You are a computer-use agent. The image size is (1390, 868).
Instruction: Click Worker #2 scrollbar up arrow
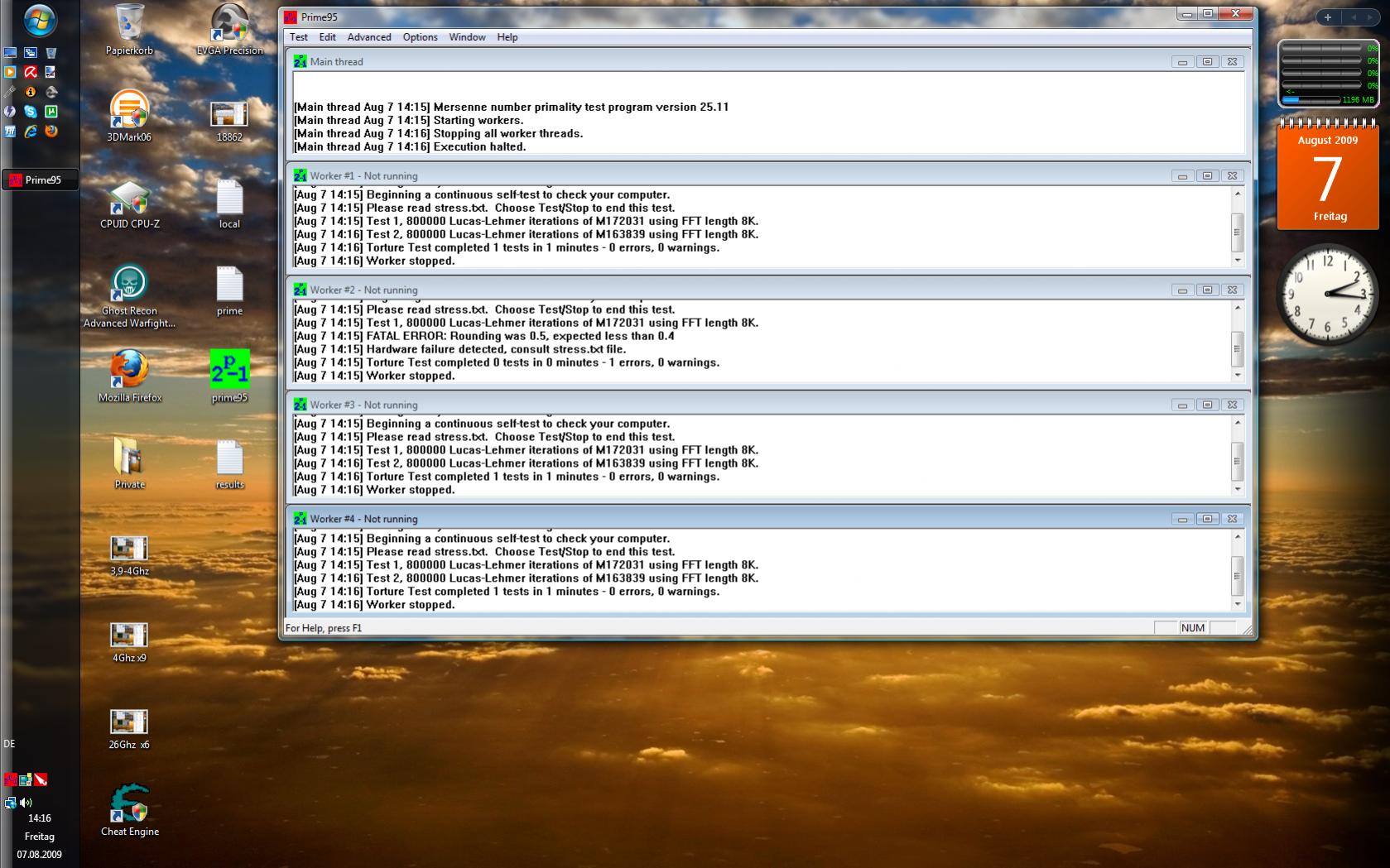[1238, 308]
